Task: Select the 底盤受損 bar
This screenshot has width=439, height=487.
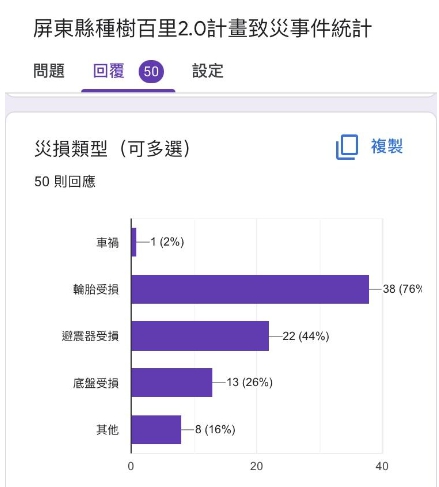Action: click(x=172, y=383)
